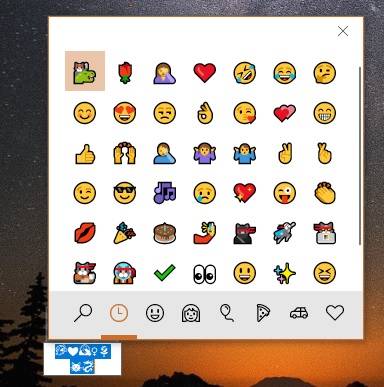Insert the flying rocket cat emoji
The width and height of the screenshot is (384, 387).
coord(285,233)
